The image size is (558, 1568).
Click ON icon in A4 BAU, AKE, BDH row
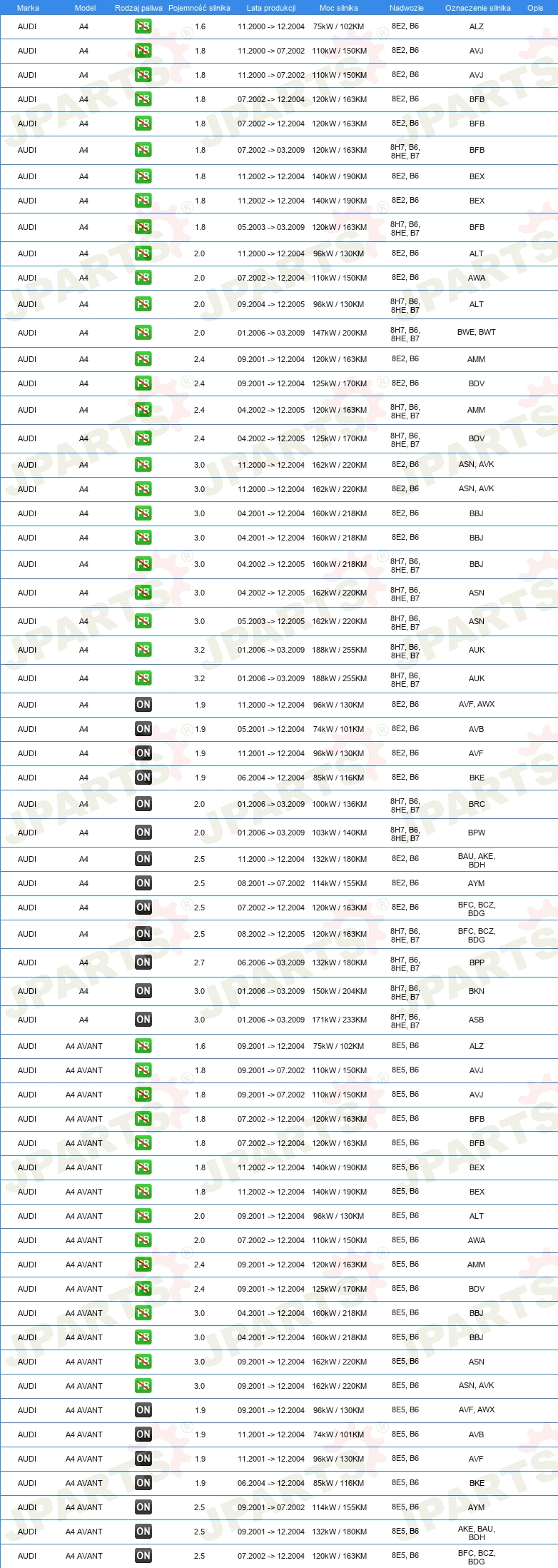point(143,859)
